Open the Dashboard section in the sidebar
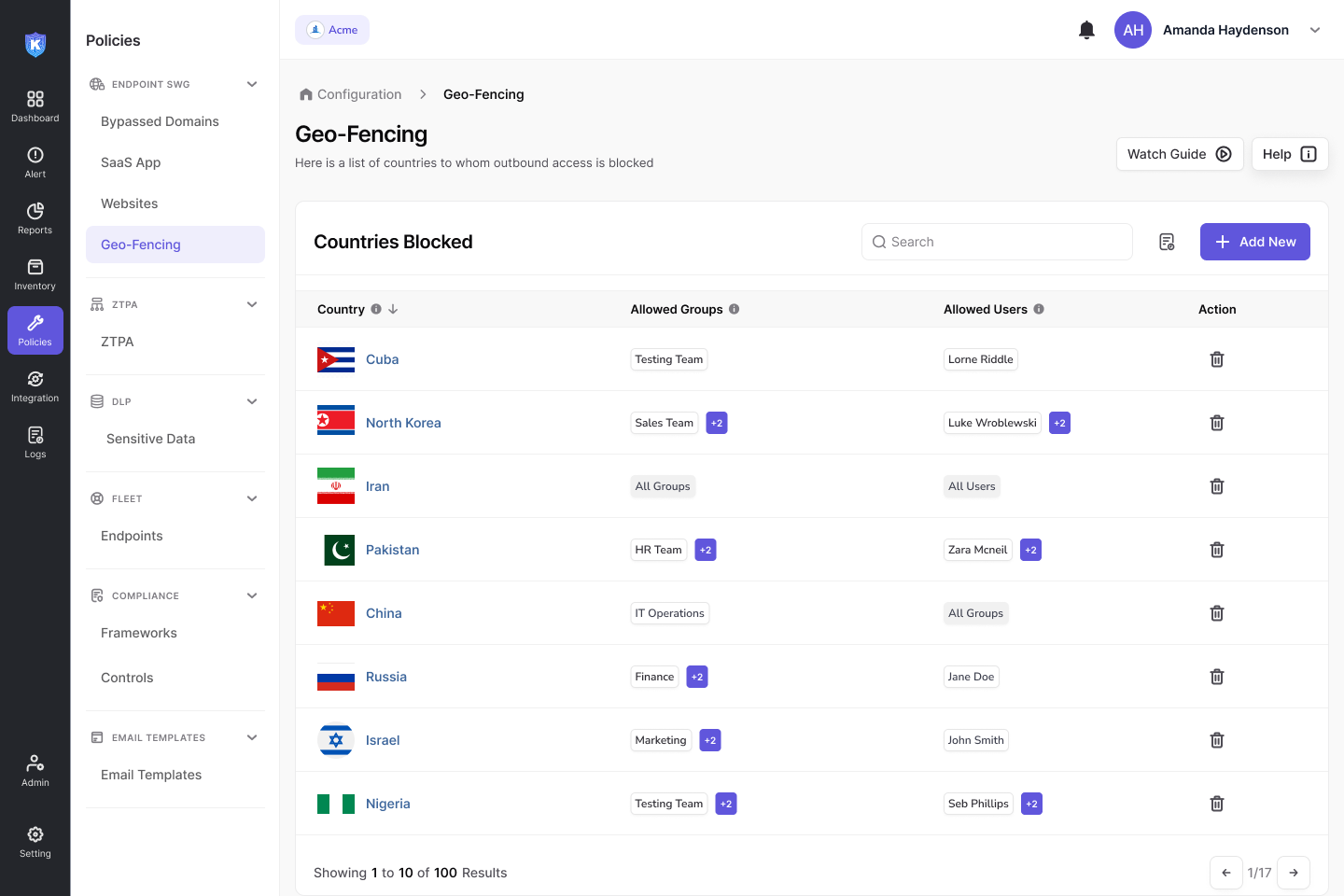The width and height of the screenshot is (1344, 896). (35, 106)
